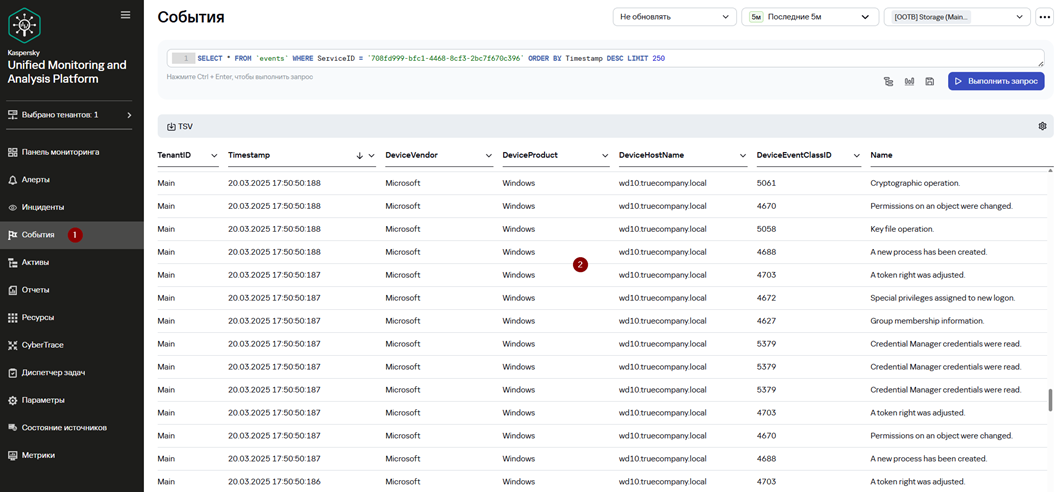
Task: Expand the Выбрано тенантов: 1 selector
Action: pos(70,115)
